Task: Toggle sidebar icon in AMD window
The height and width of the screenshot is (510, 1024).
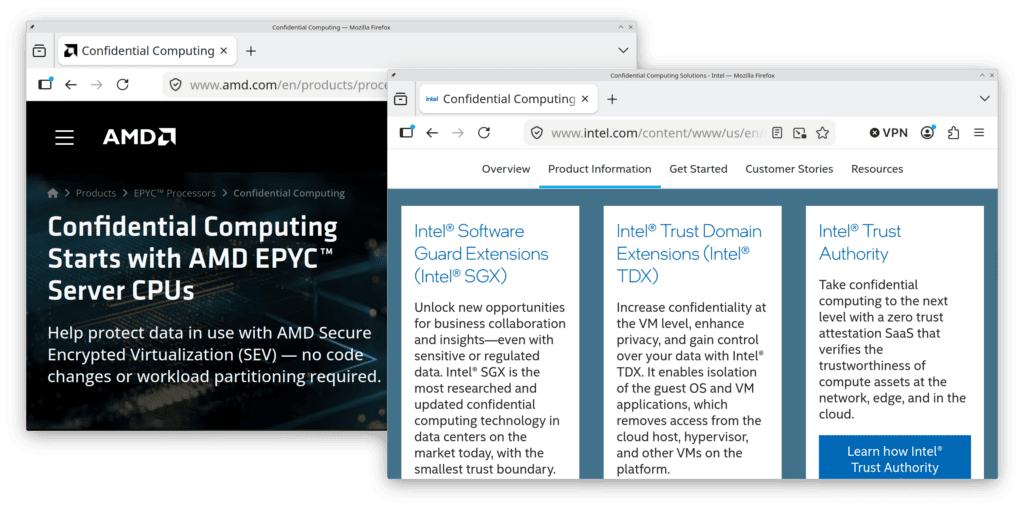Action: tap(45, 84)
